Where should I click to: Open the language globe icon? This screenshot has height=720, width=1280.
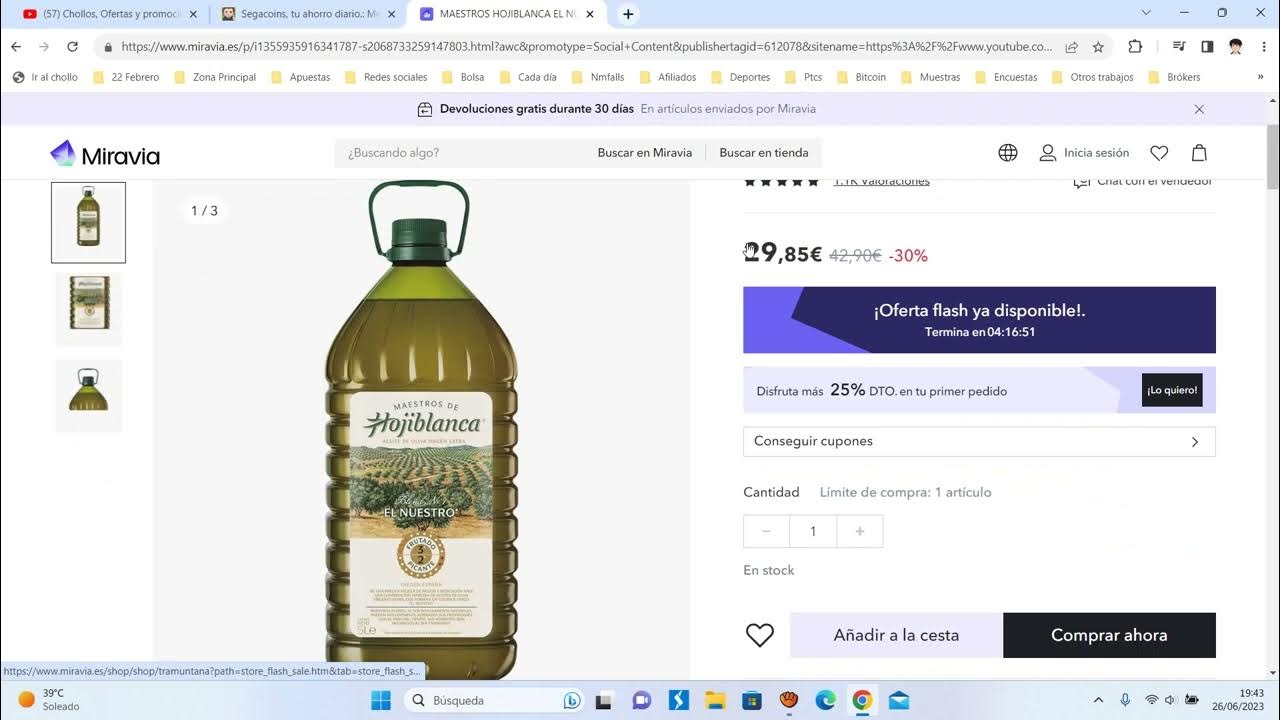tap(1008, 153)
